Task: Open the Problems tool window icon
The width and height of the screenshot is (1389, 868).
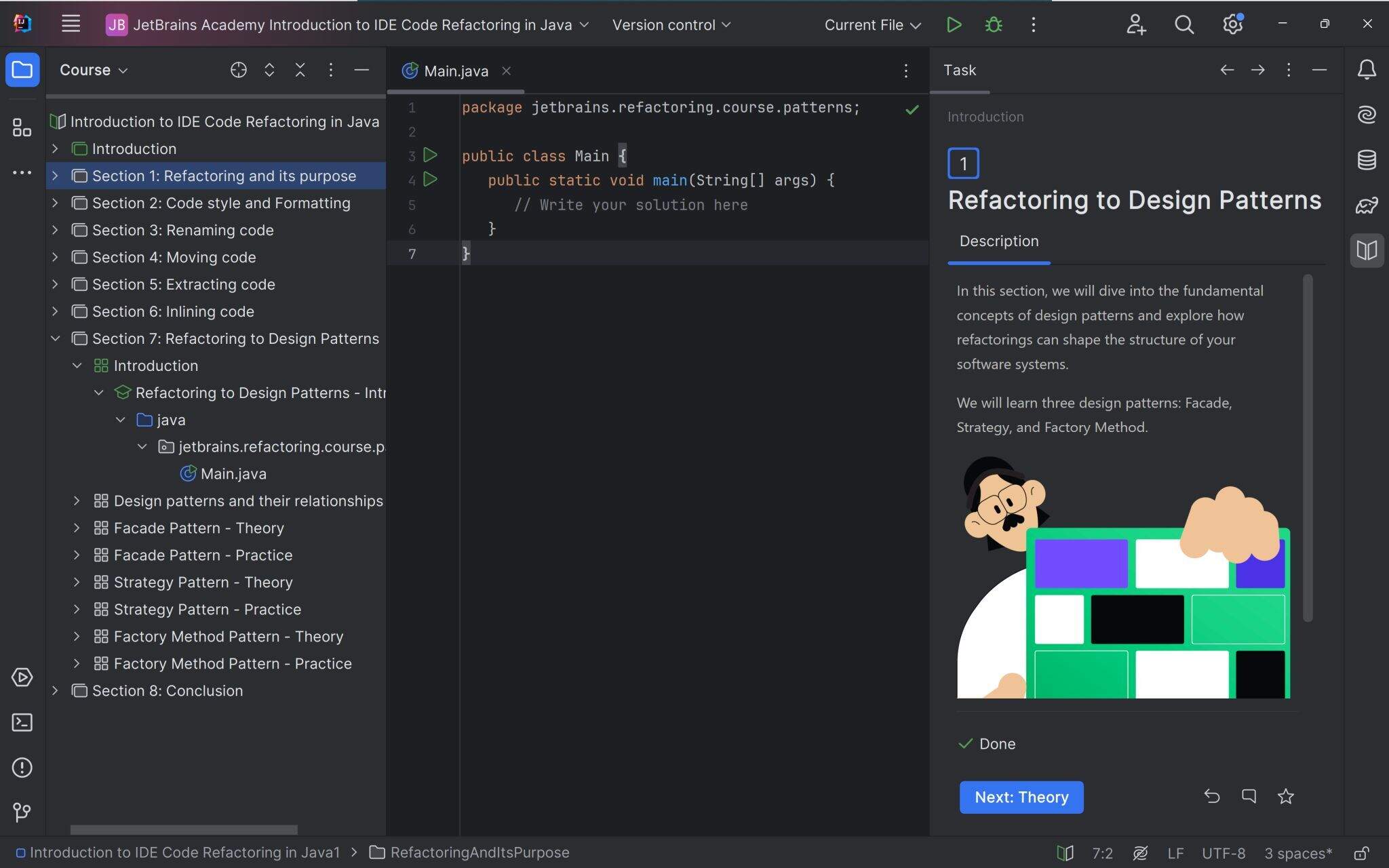Action: coord(22,767)
